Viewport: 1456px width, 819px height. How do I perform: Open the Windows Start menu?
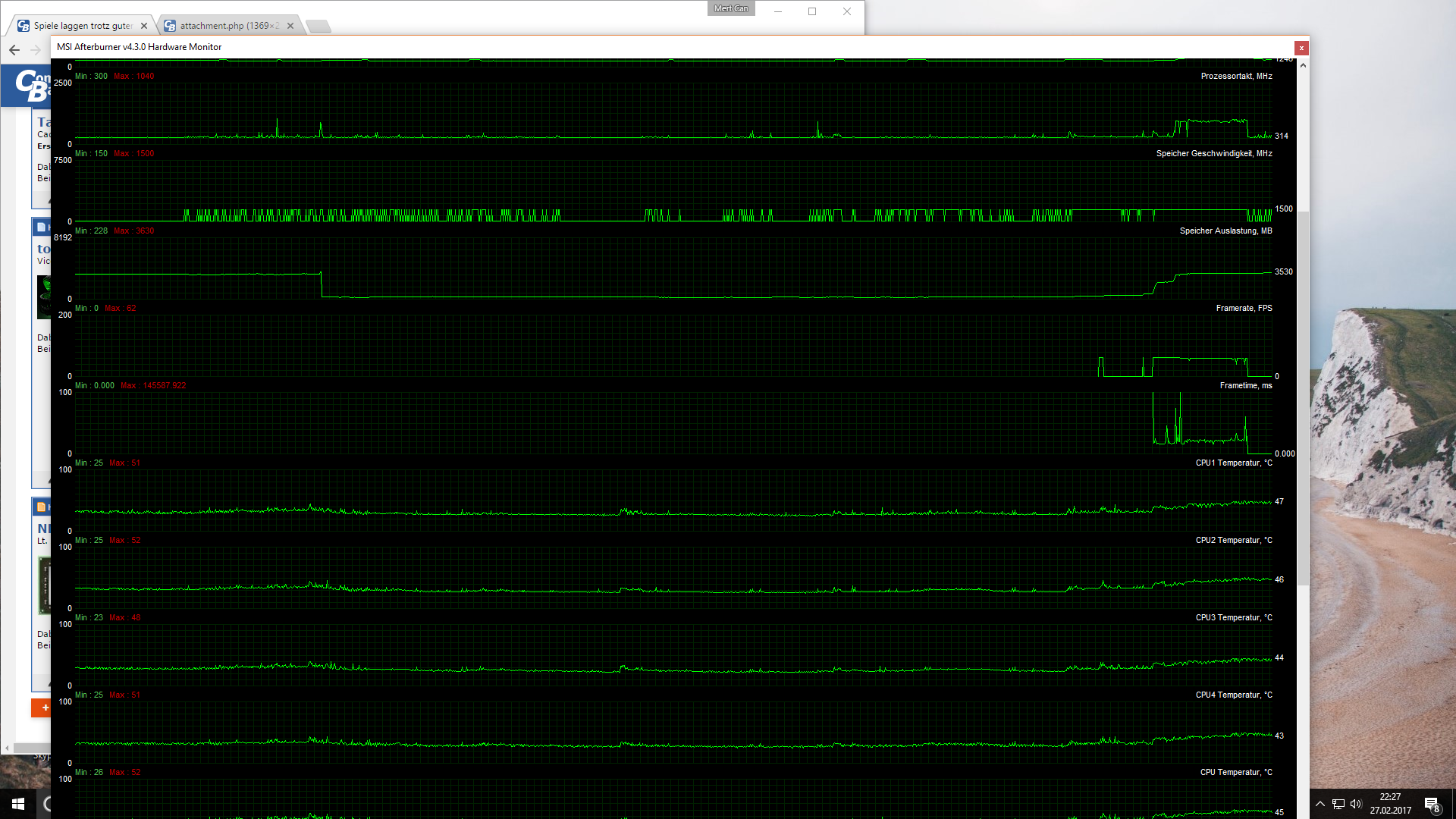coord(18,804)
